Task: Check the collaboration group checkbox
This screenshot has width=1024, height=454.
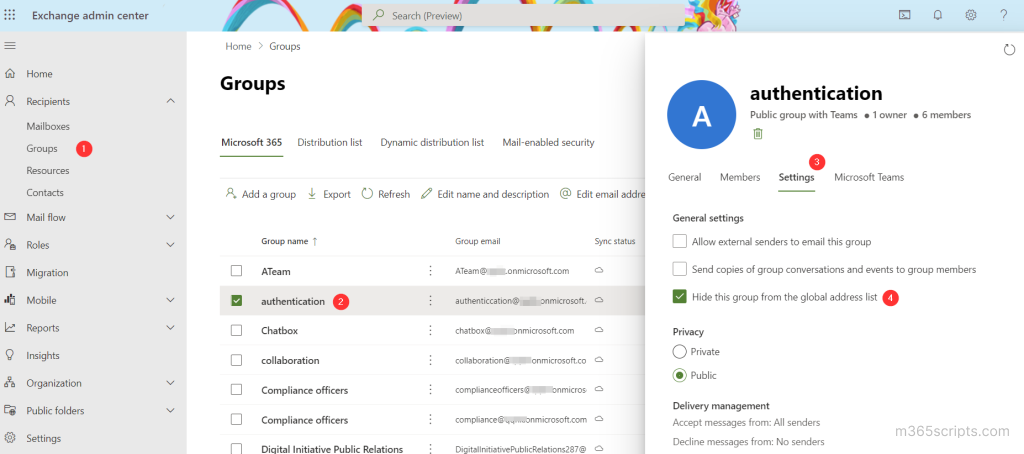Action: click(236, 360)
